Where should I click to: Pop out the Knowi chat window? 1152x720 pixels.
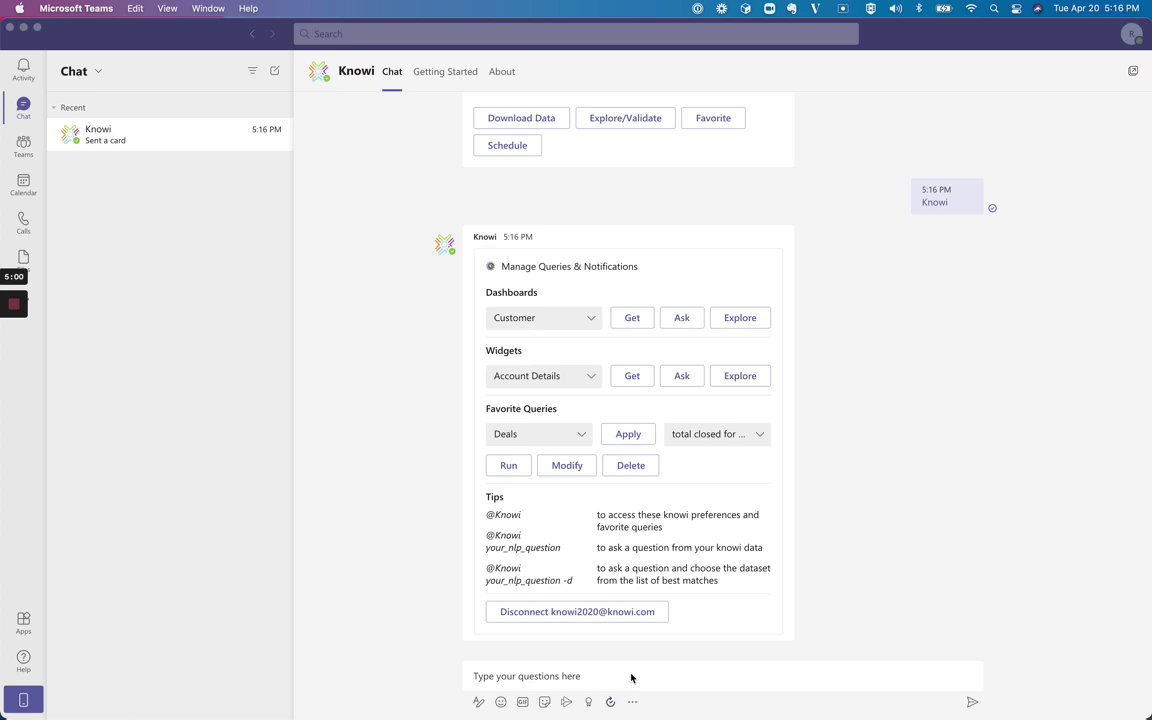[1133, 71]
